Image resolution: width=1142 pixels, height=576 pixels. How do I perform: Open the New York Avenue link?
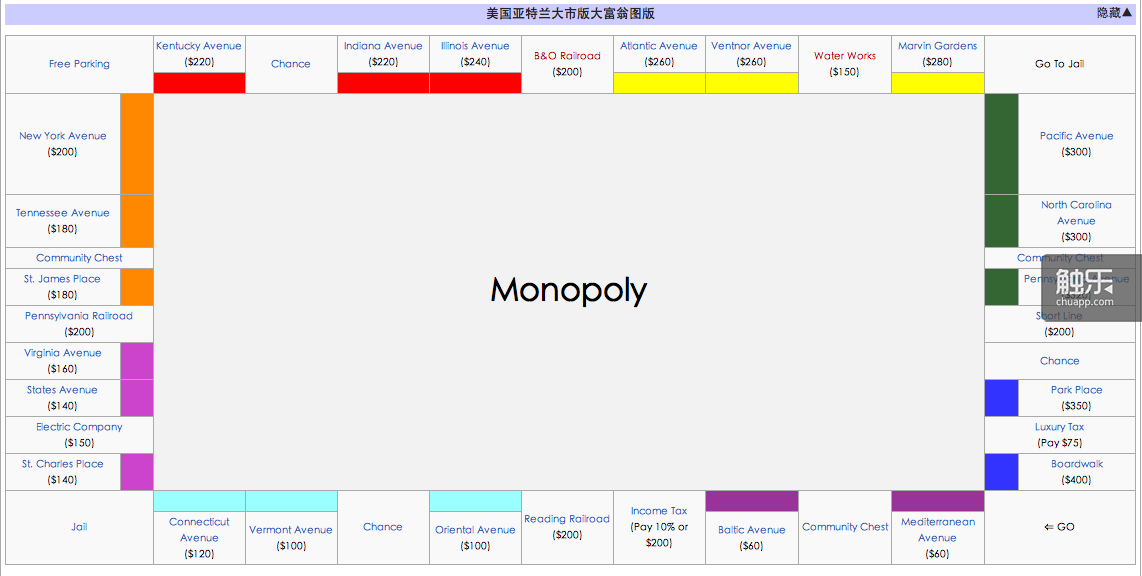63,136
